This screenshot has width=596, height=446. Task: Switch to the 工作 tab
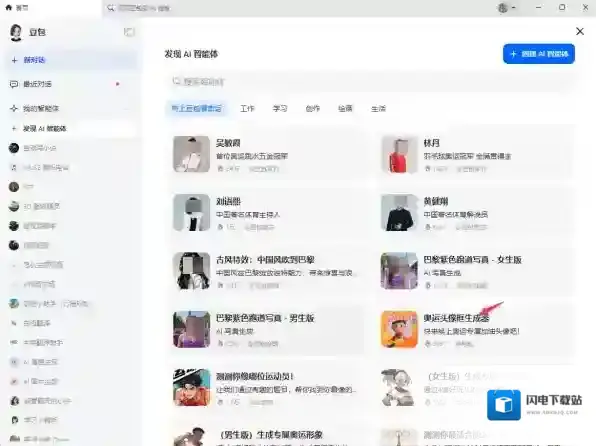[x=247, y=108]
